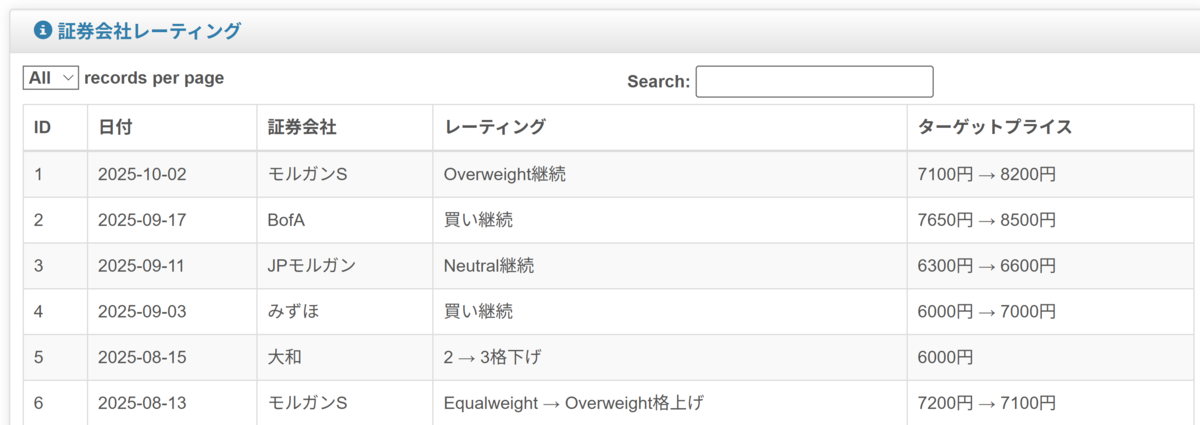The image size is (1200, 425).
Task: Click the info icon beside 証券会社レーティング
Action: pyautogui.click(x=42, y=31)
